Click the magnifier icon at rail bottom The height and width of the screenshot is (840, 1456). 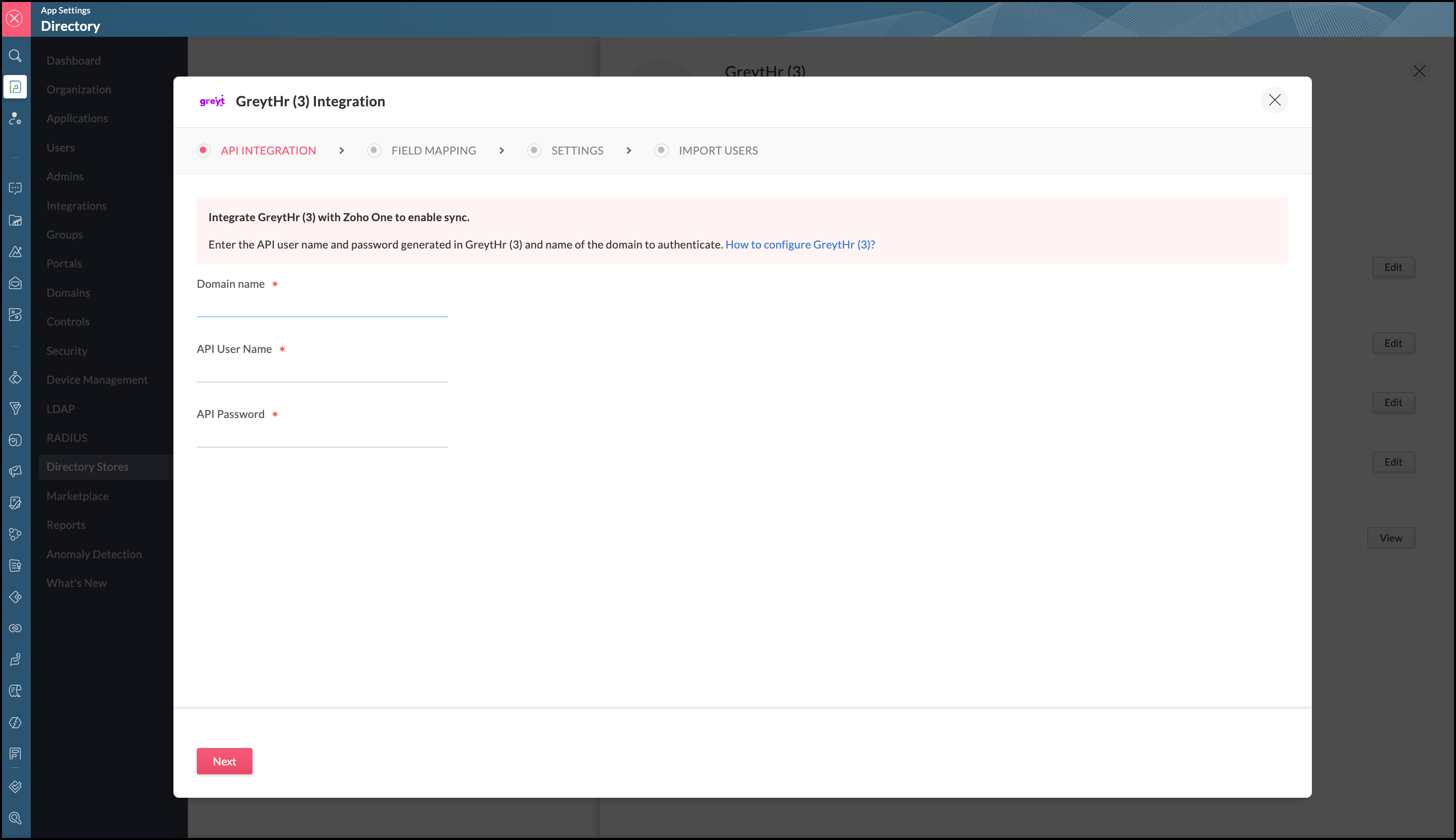[15, 818]
